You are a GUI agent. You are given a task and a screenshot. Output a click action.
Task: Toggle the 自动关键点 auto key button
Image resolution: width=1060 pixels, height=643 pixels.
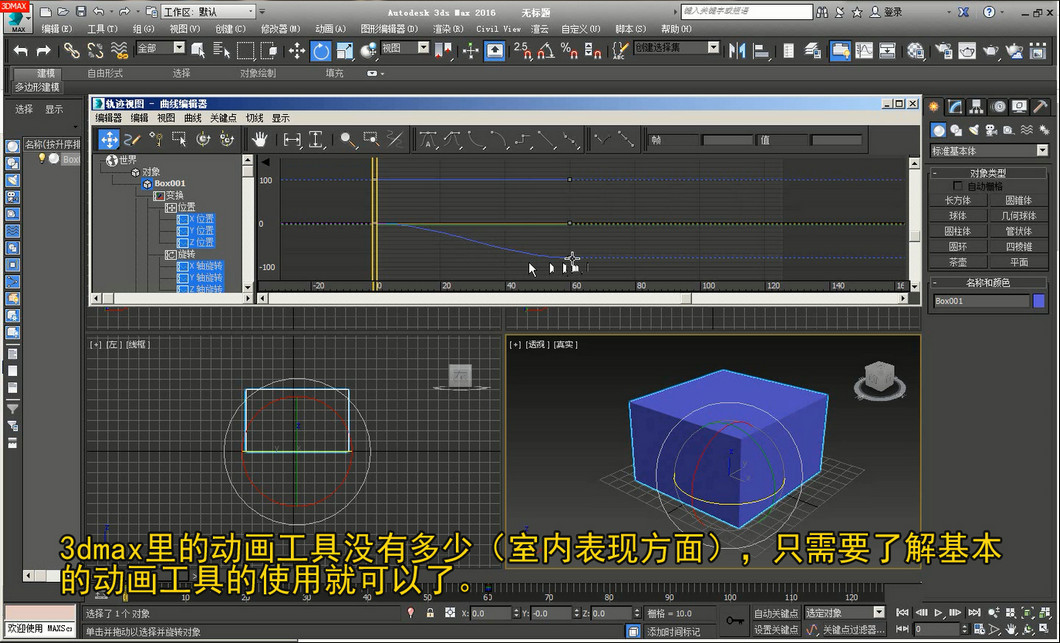[776, 613]
